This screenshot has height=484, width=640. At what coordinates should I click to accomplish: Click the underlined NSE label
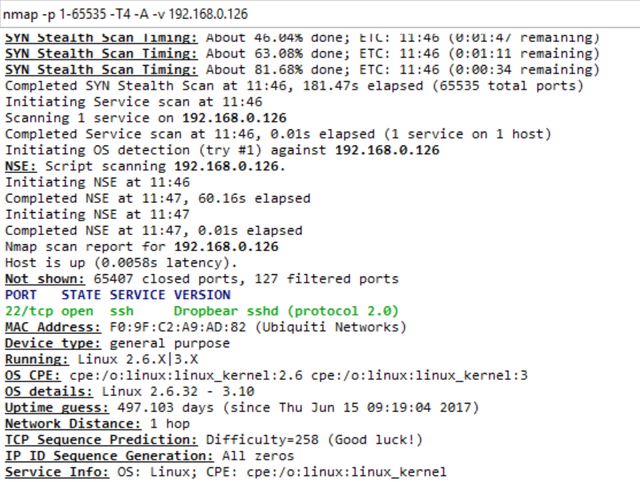click(x=17, y=166)
